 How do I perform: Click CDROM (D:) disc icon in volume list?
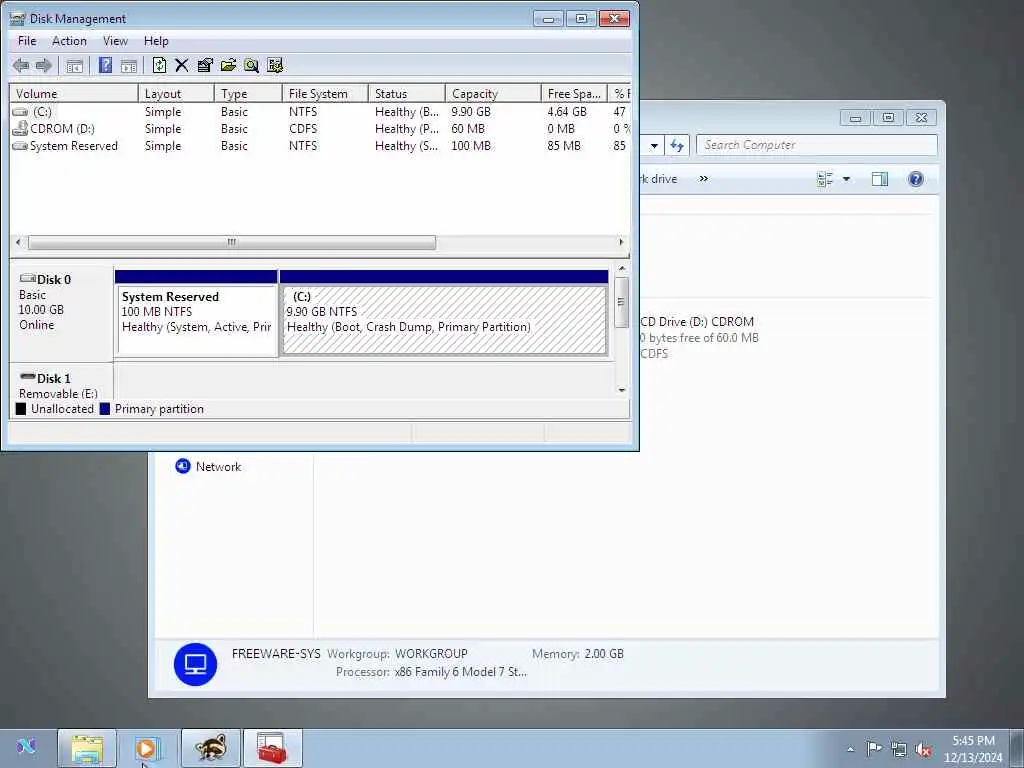(20, 128)
